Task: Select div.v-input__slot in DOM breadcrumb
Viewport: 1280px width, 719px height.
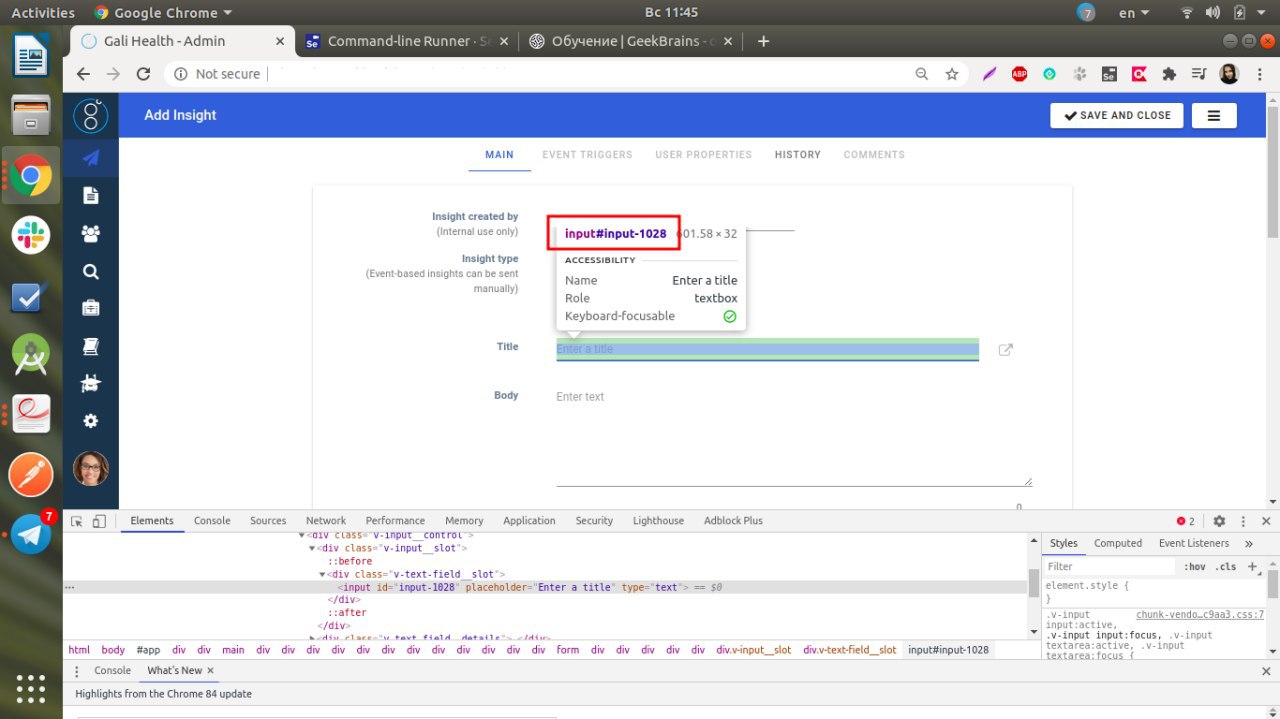Action: pyautogui.click(x=753, y=650)
